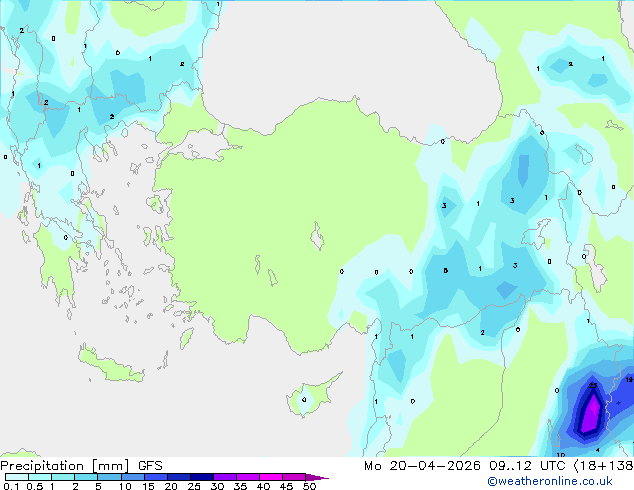The height and width of the screenshot is (490, 634).
Task: Select the 5–10 mm legend color box
Action: [109, 477]
